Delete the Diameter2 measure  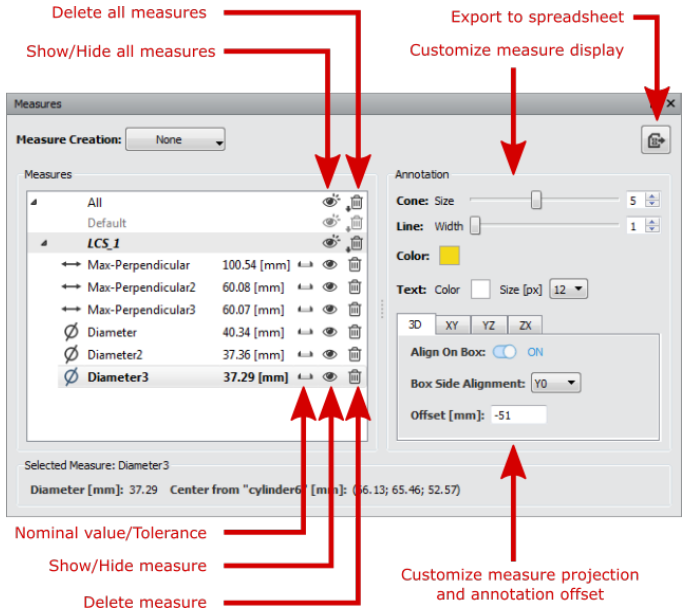click(x=355, y=354)
